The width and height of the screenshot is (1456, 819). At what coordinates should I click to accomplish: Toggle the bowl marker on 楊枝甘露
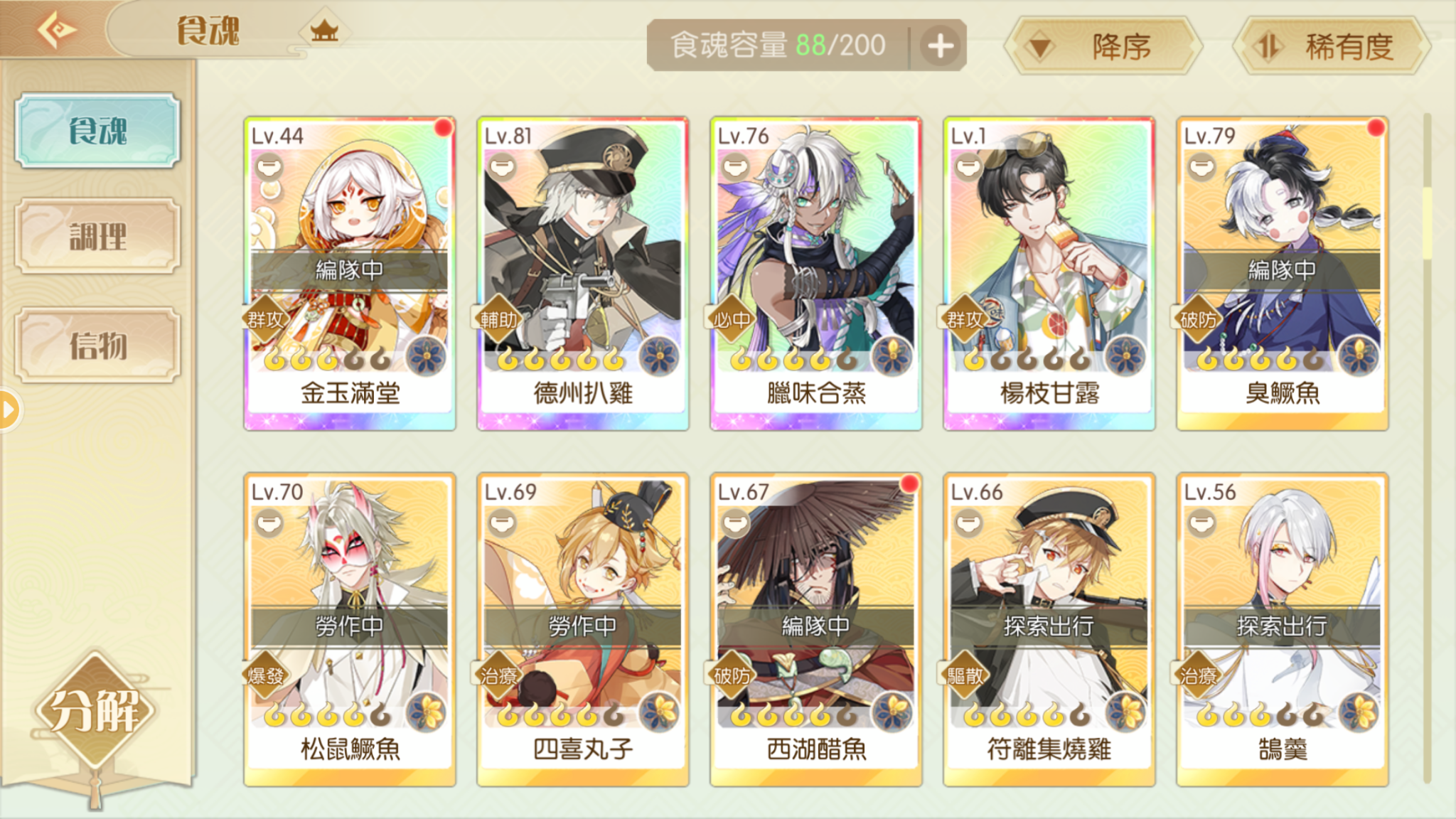click(x=968, y=168)
